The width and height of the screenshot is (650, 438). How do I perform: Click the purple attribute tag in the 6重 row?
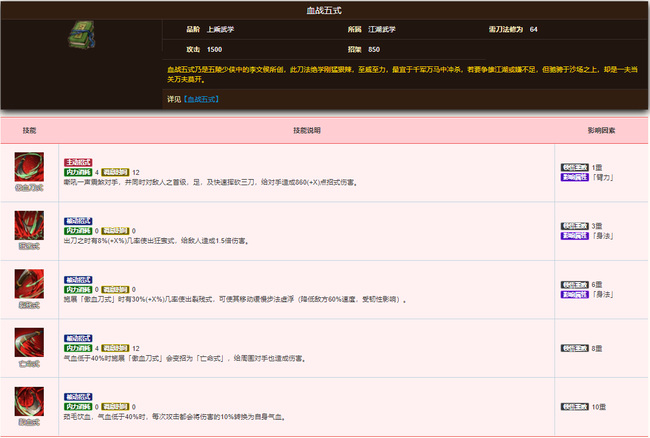point(575,295)
